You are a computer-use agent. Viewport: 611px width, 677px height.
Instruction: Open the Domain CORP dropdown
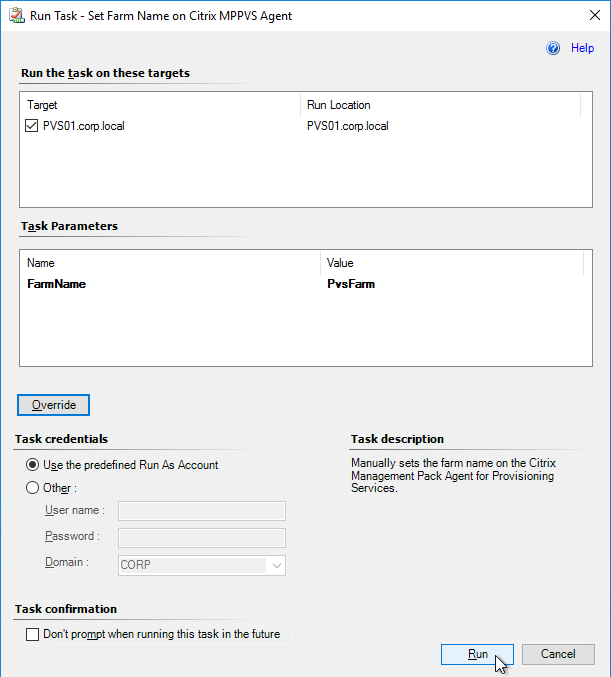202,565
